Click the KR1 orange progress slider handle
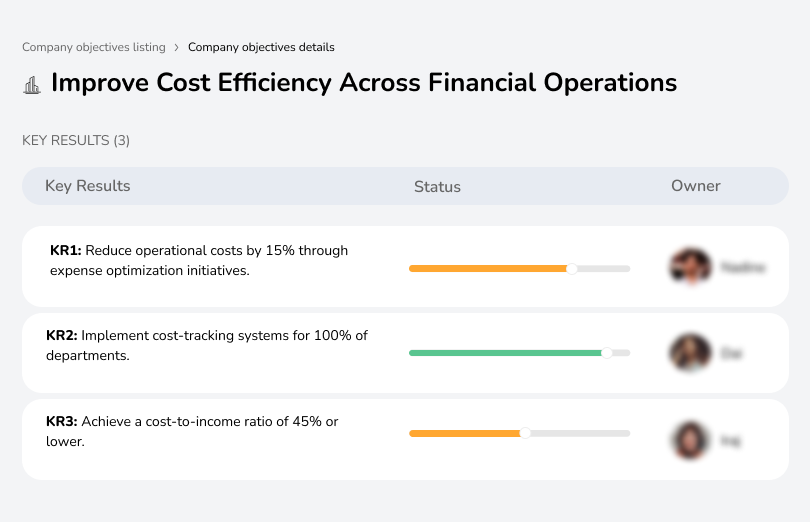810x522 pixels. [x=572, y=268]
